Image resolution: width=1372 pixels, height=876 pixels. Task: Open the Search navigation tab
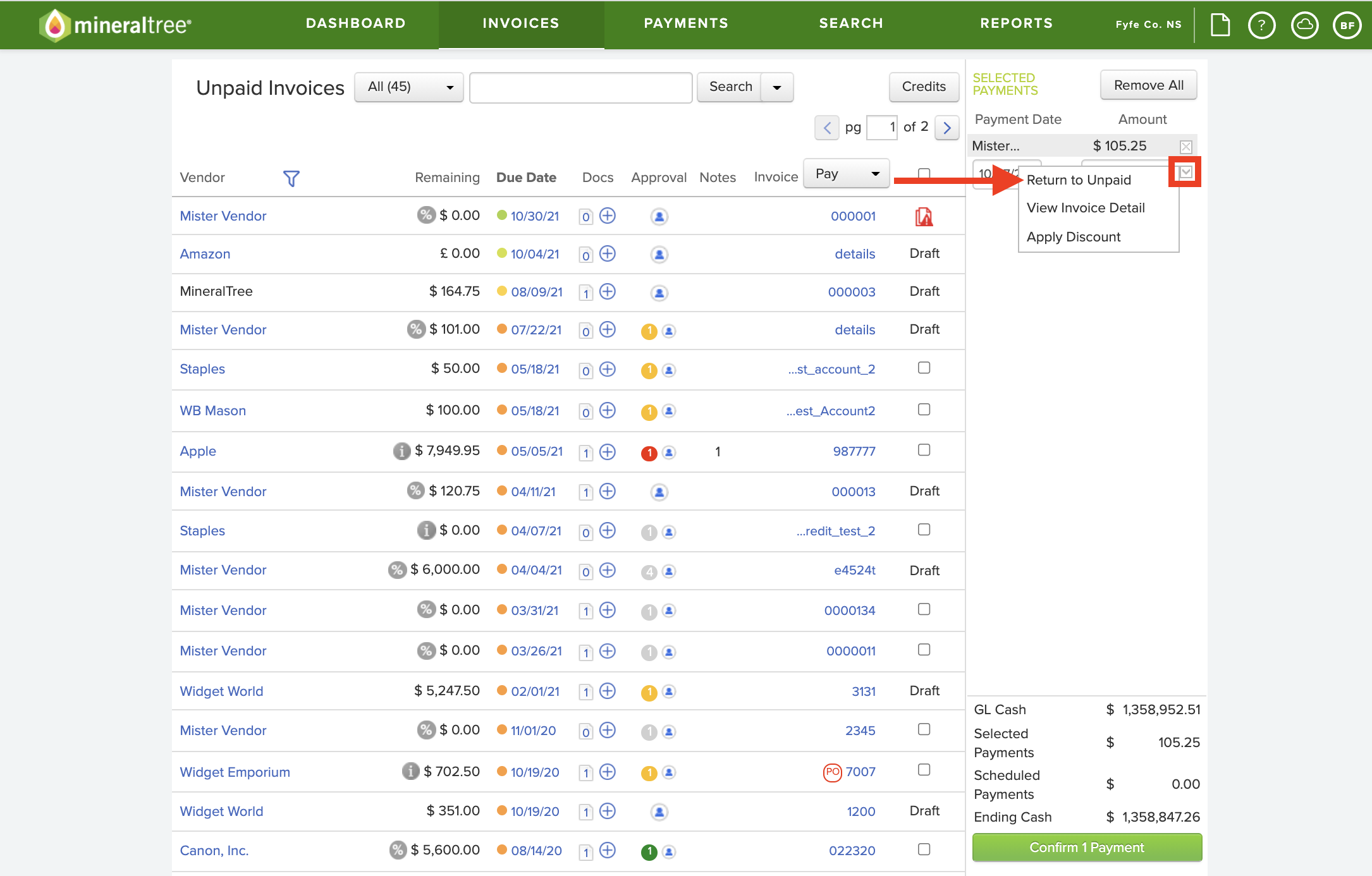click(851, 23)
